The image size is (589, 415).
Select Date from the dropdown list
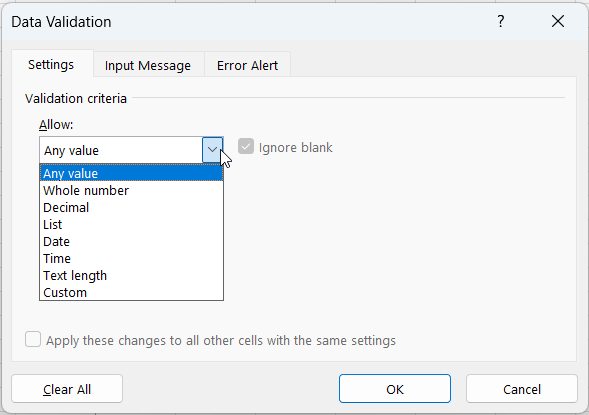[131, 241]
